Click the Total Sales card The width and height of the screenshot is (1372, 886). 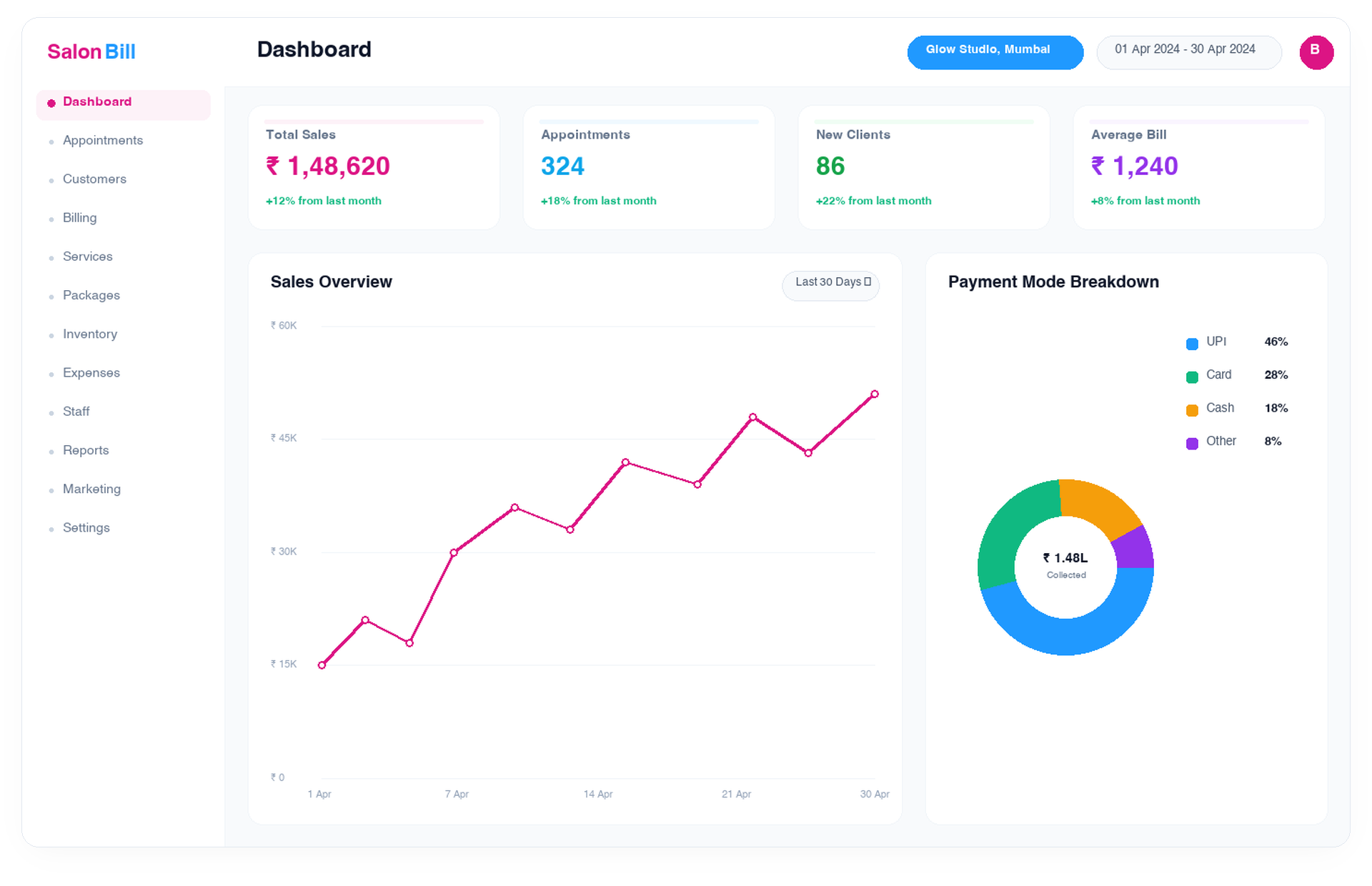tap(374, 167)
